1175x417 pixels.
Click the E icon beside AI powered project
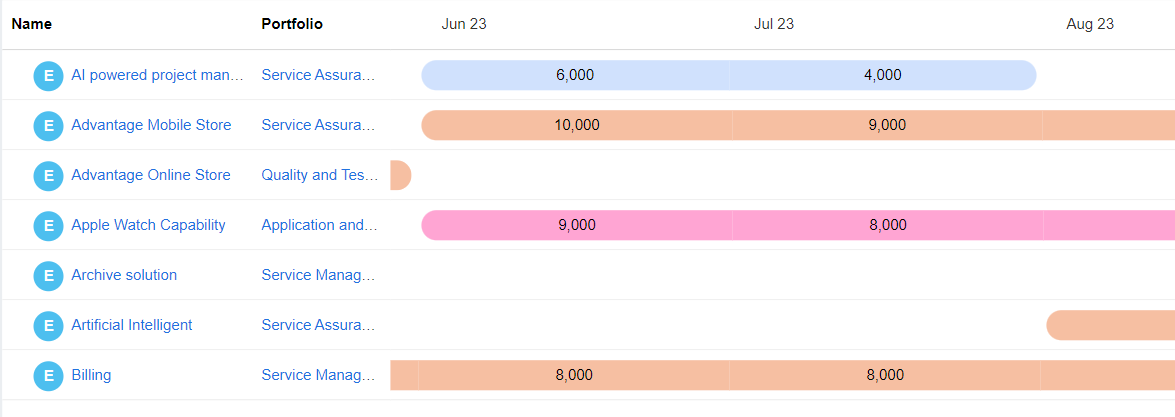tap(48, 75)
